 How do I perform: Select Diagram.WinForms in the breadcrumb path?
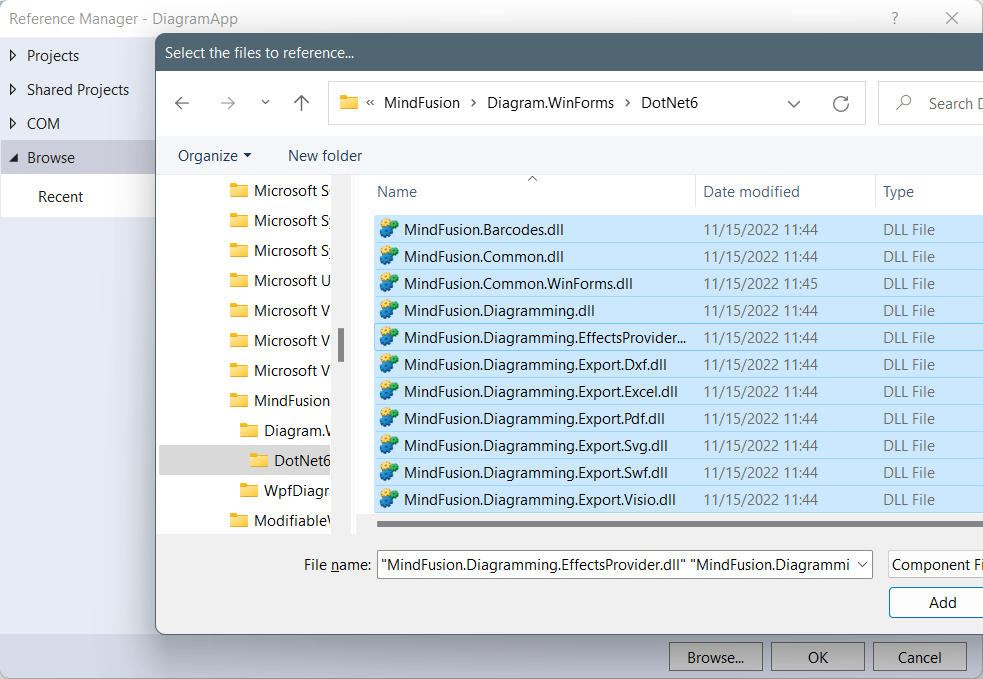click(550, 103)
